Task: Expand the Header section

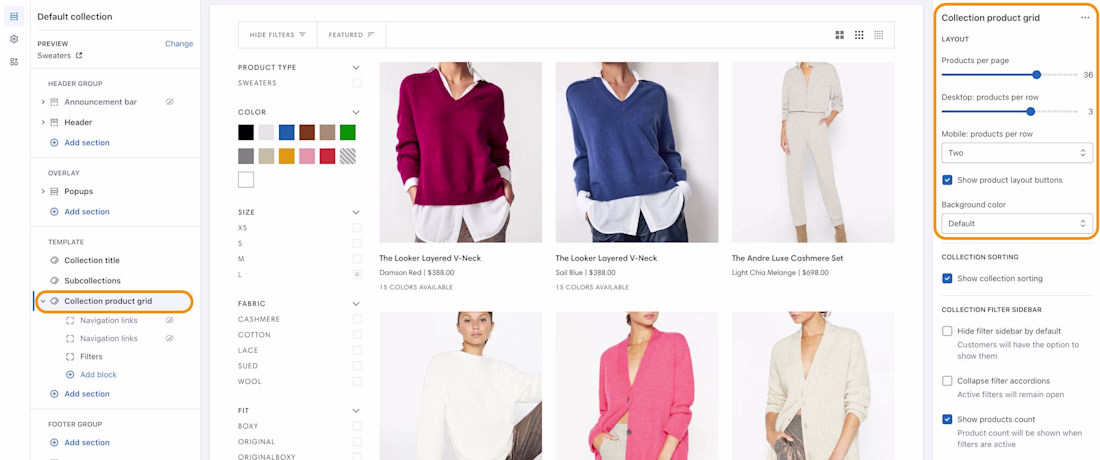Action: (x=43, y=123)
